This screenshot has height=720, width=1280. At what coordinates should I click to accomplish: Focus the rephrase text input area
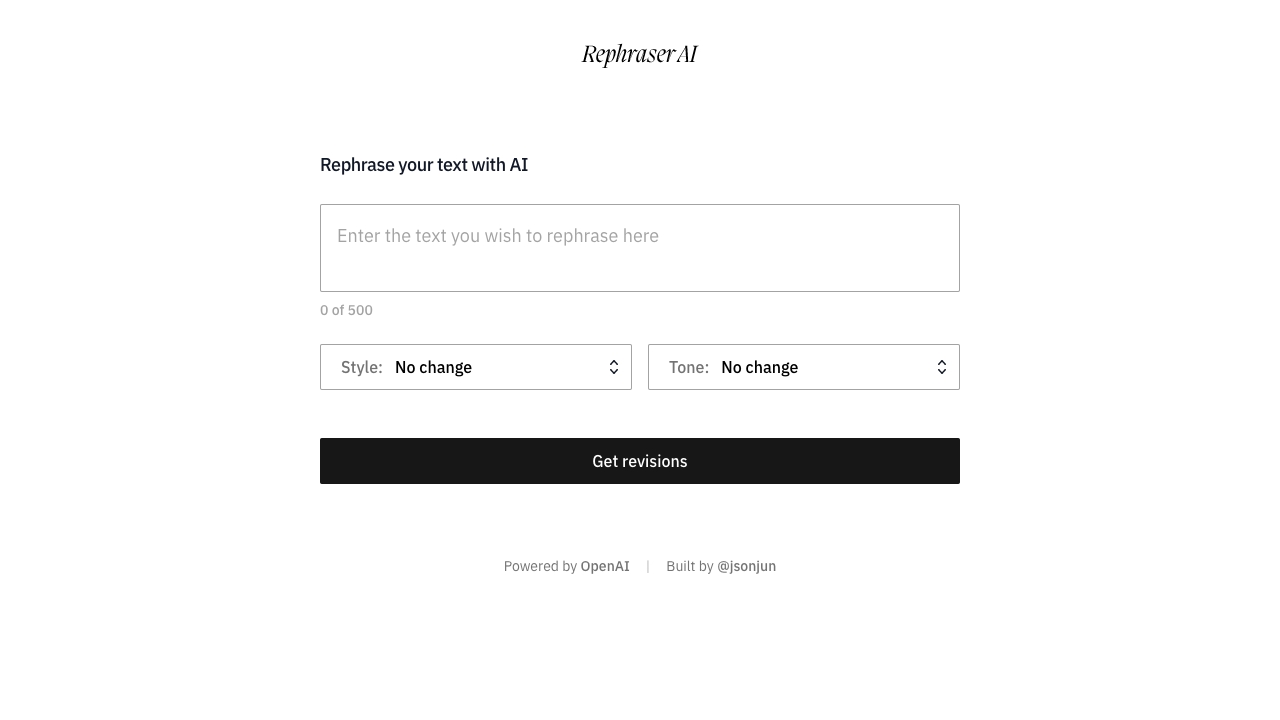click(x=640, y=248)
